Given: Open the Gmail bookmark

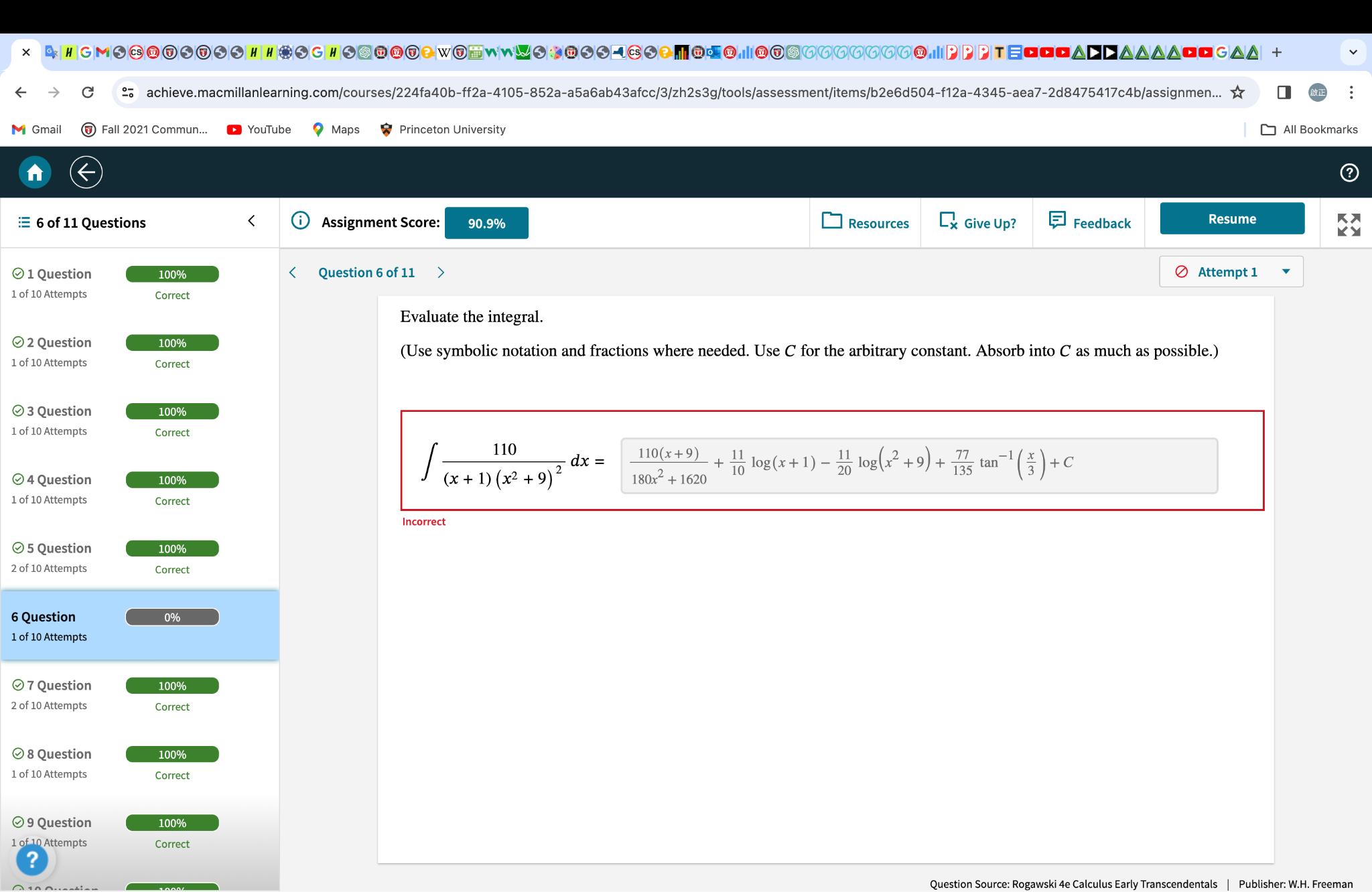Looking at the screenshot, I should pyautogui.click(x=38, y=129).
